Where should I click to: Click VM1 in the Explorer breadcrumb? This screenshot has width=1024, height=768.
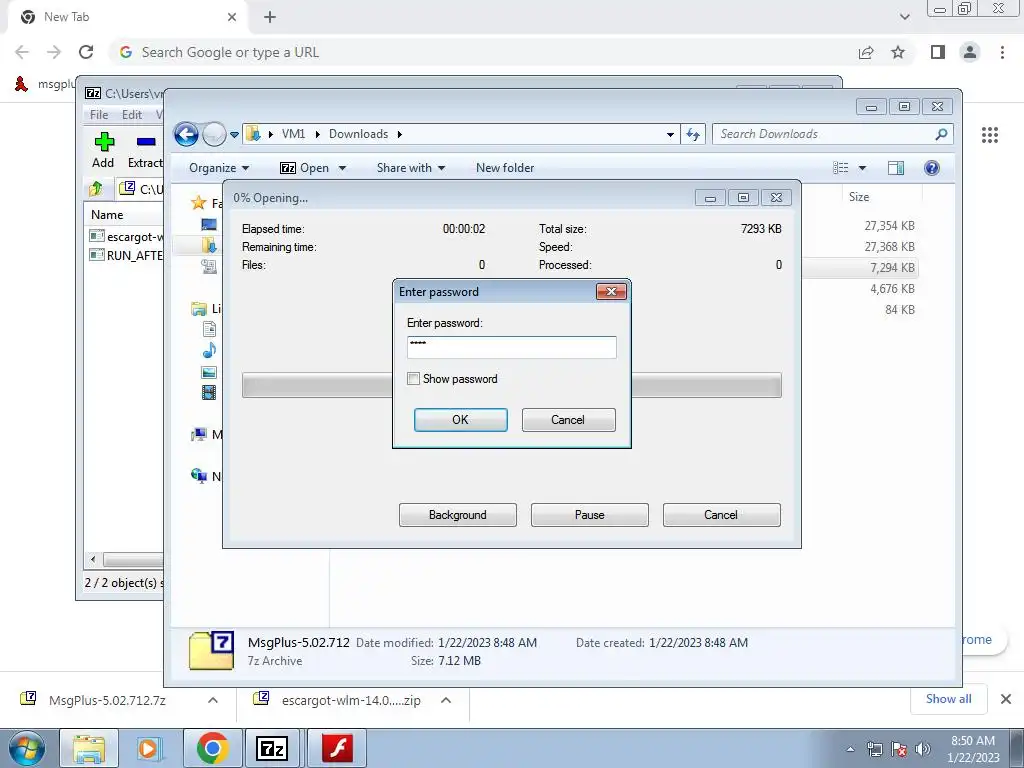(293, 134)
